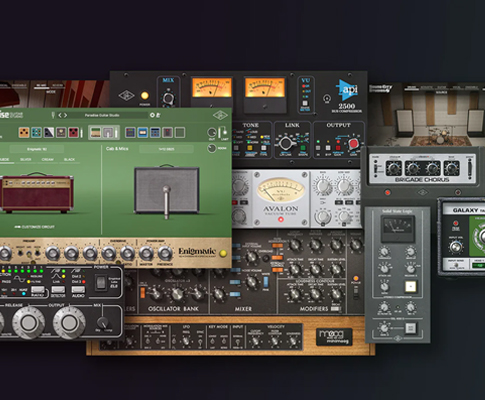Flip the black Power rocker switch
The height and width of the screenshot is (400, 485).
point(101,283)
